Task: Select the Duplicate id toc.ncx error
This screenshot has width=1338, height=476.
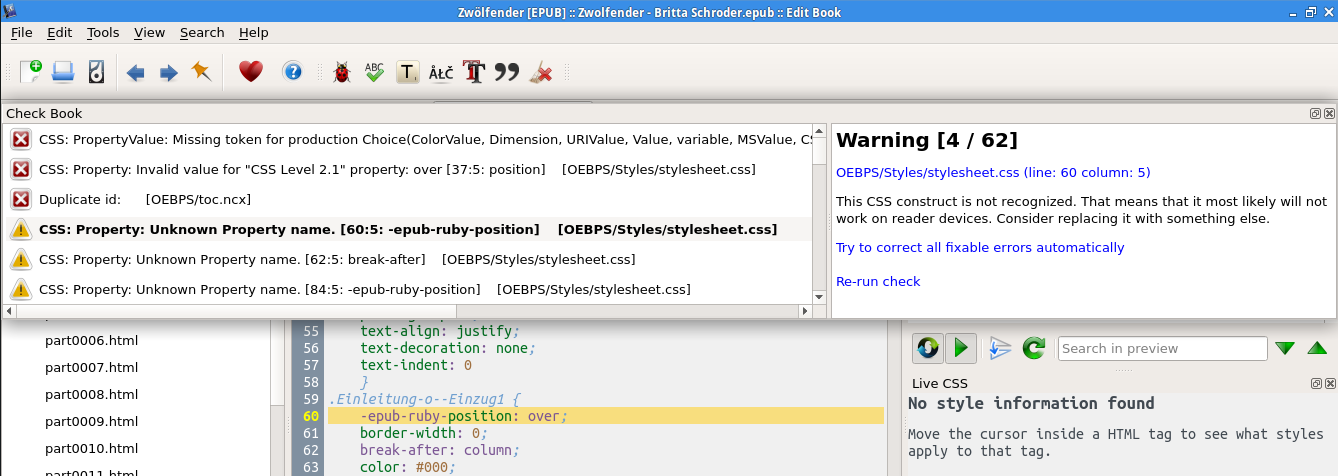Action: point(408,199)
